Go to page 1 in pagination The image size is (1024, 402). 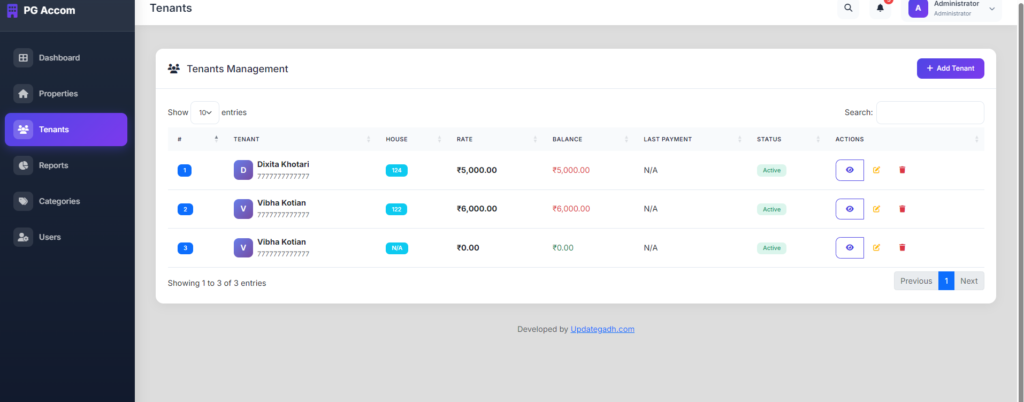tap(946, 281)
